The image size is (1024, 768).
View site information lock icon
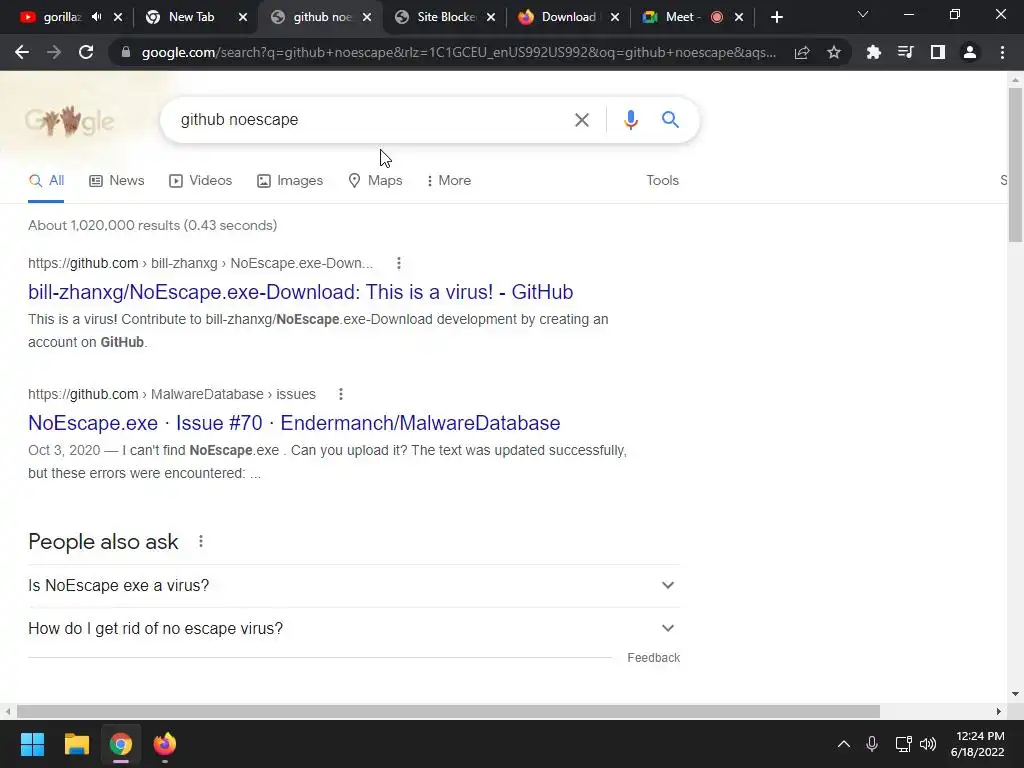click(126, 52)
